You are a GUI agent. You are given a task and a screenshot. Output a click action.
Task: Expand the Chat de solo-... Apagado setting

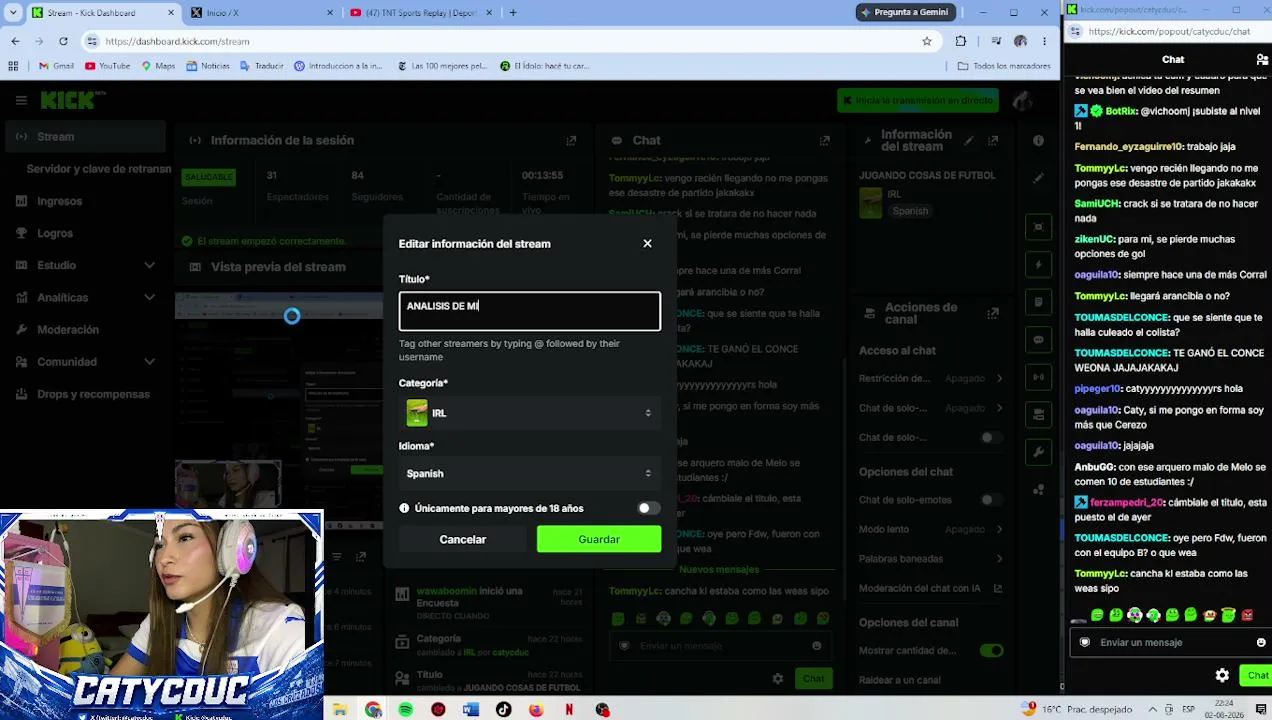pyautogui.click(x=931, y=408)
